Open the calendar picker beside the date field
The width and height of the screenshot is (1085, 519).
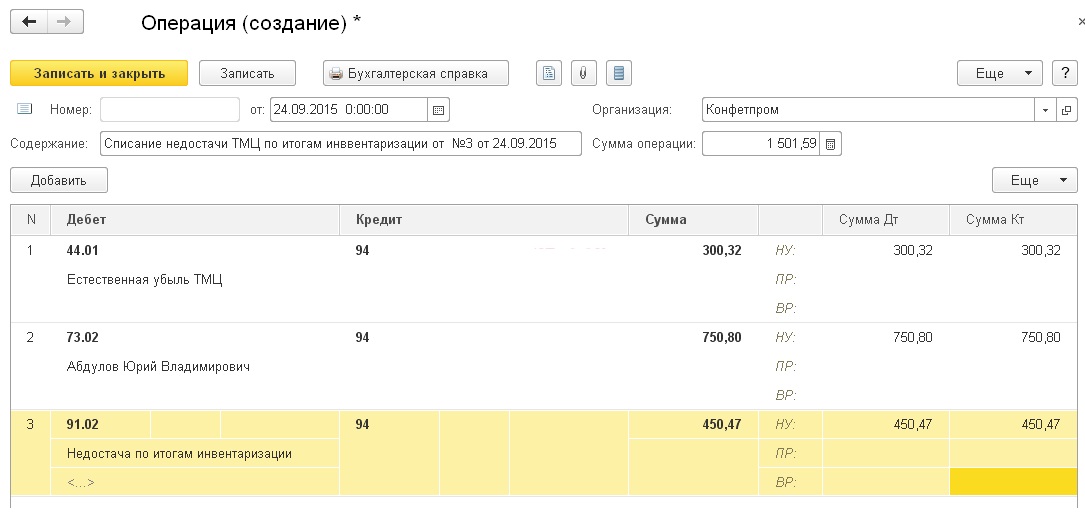coord(439,109)
